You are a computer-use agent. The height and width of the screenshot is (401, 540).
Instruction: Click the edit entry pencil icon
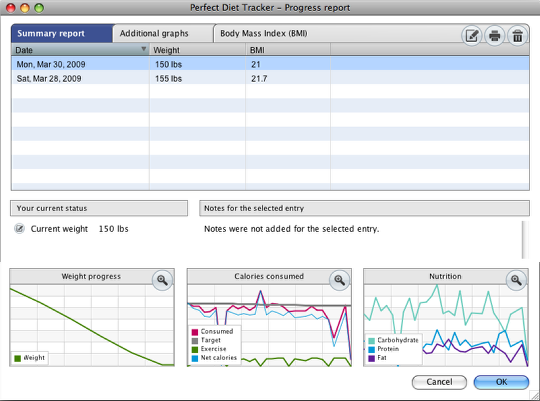tap(471, 35)
